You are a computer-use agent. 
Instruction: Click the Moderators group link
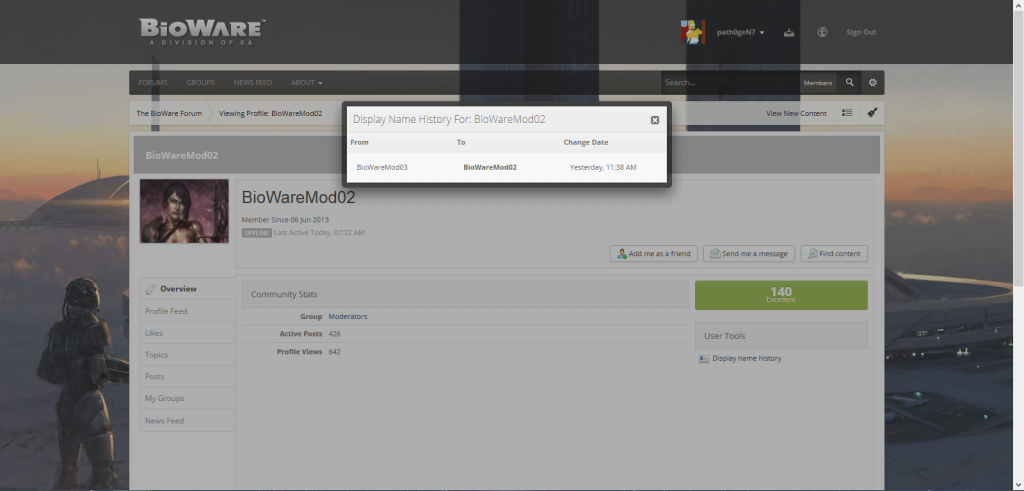[x=347, y=317]
